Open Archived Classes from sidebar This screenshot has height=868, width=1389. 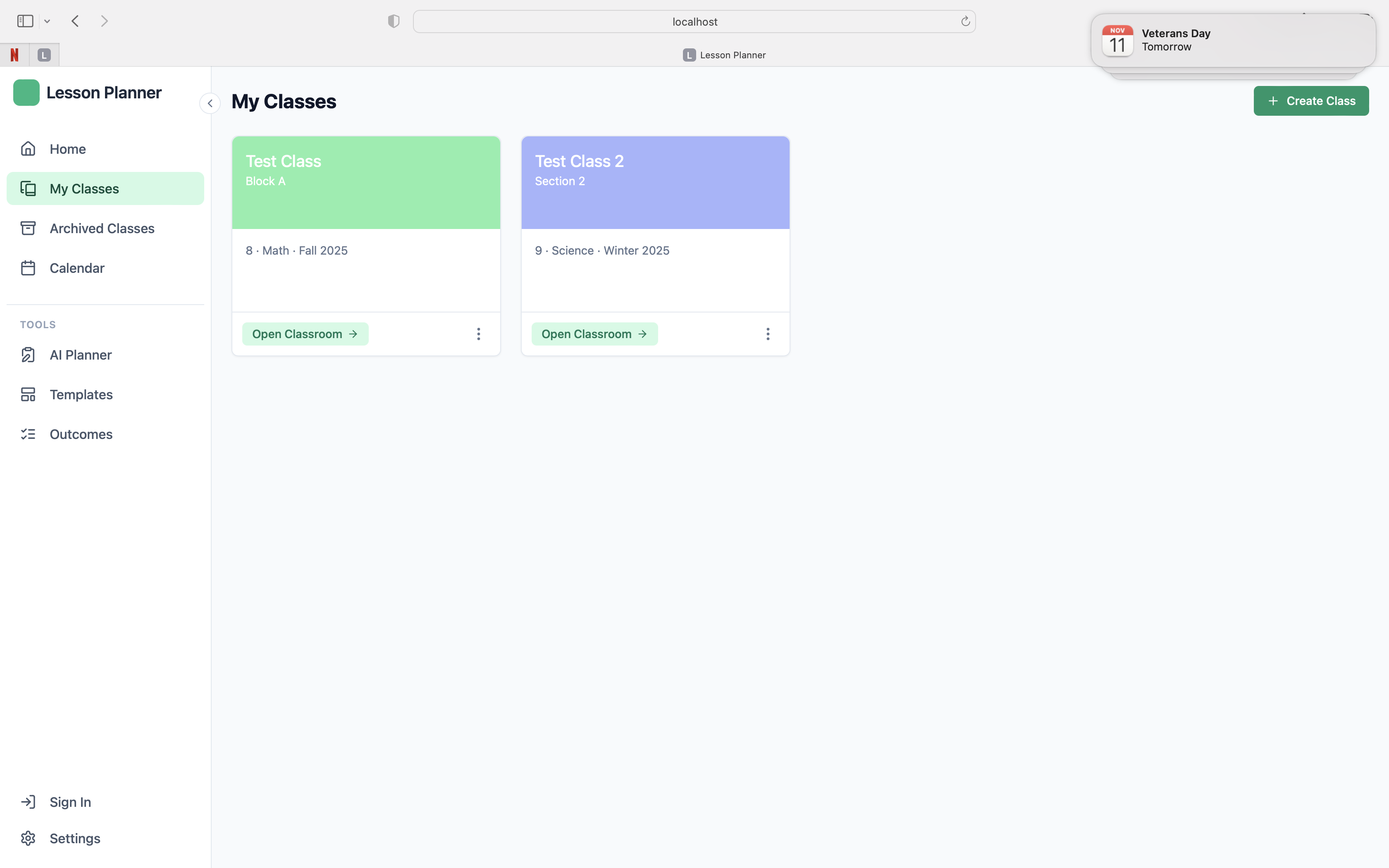click(x=101, y=229)
